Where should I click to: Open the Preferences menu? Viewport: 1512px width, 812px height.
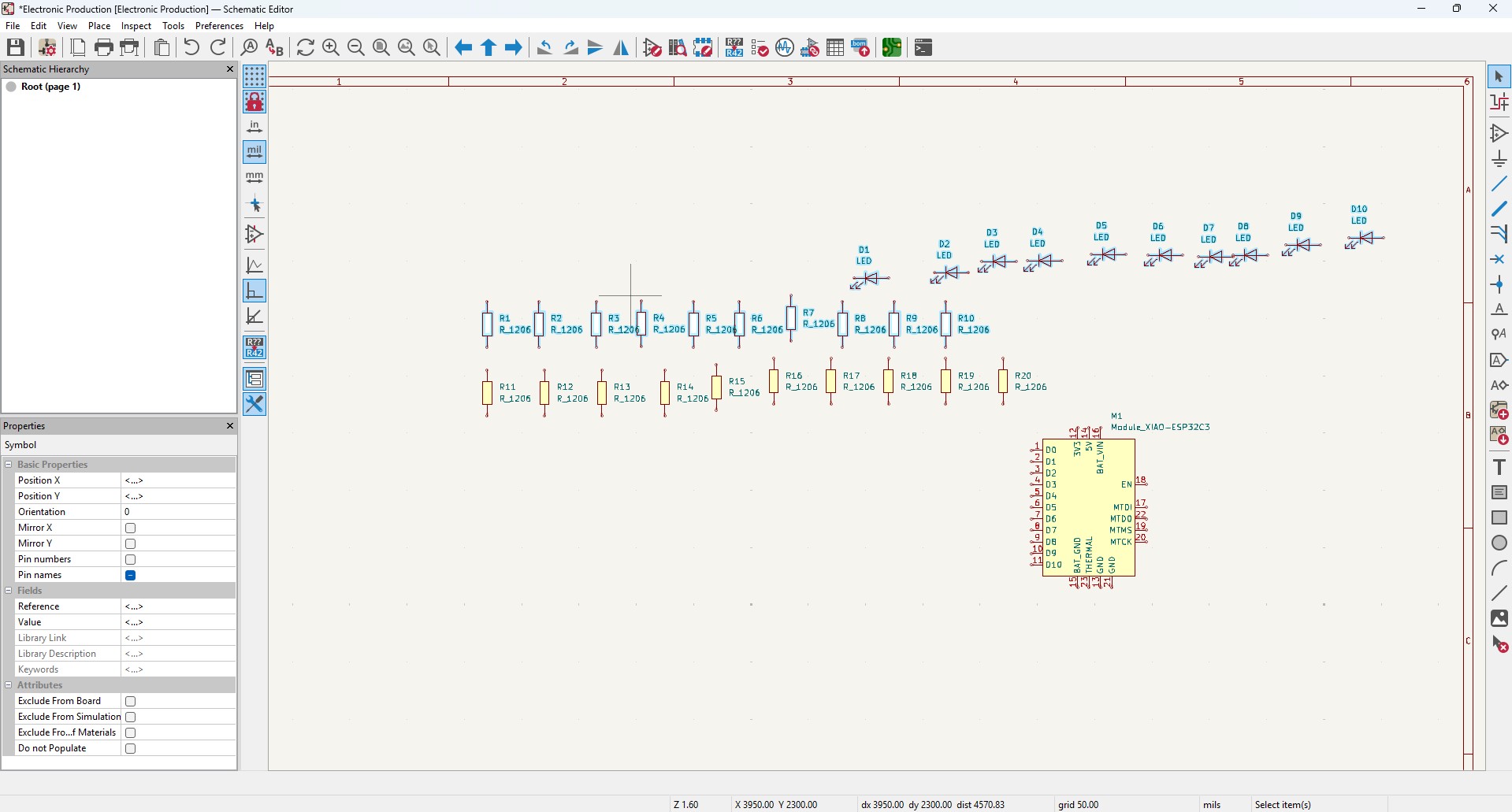pos(219,26)
